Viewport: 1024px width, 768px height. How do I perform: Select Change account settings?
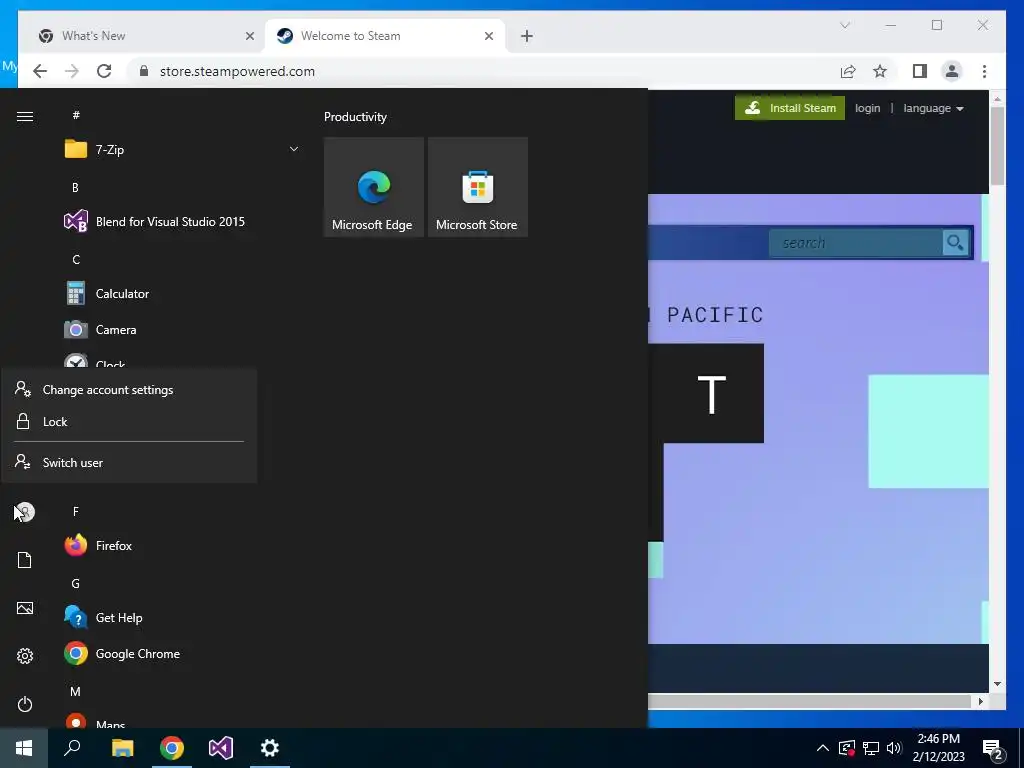(x=129, y=390)
